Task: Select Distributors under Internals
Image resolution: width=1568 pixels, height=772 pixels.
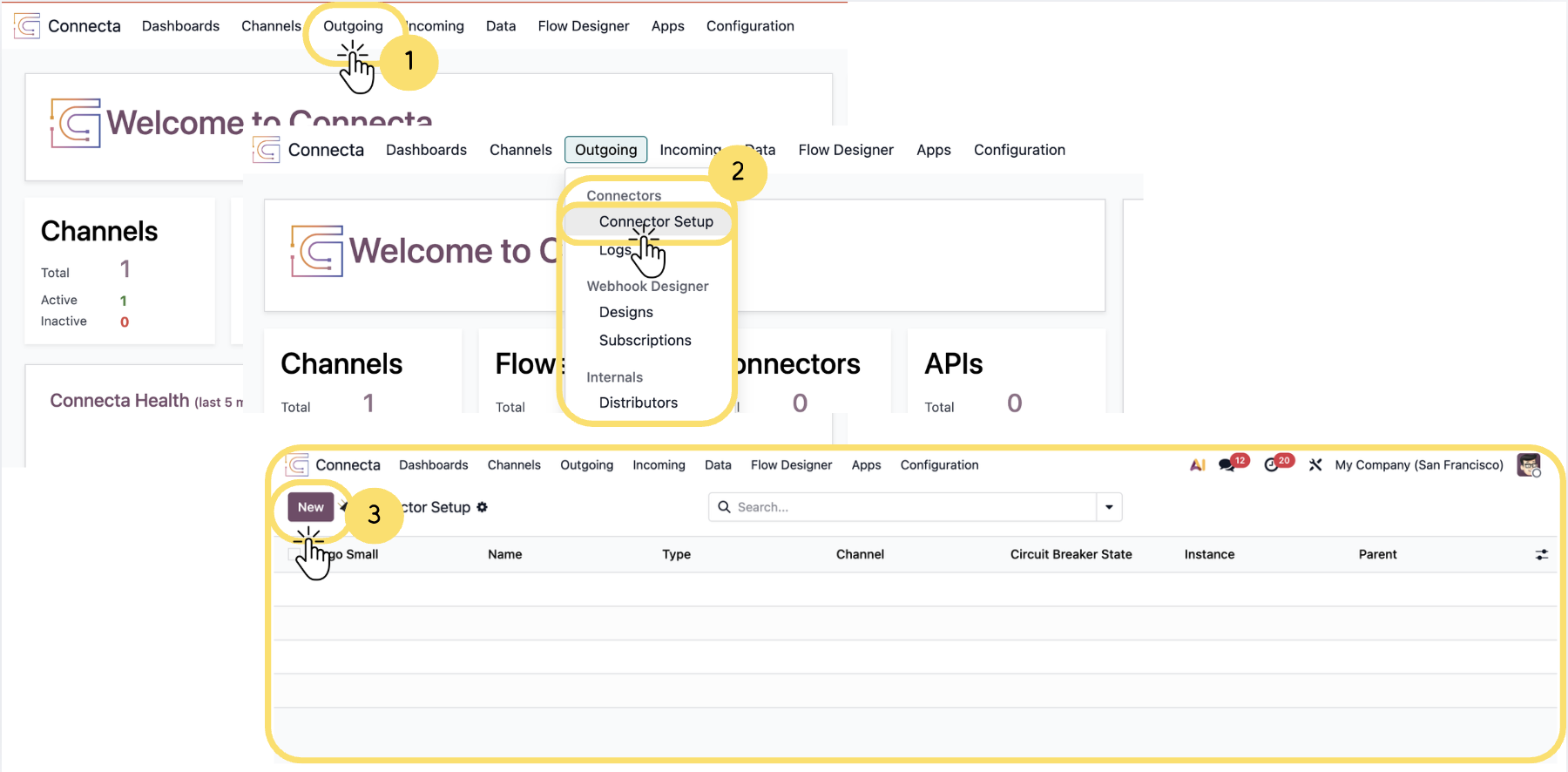Action: [638, 403]
